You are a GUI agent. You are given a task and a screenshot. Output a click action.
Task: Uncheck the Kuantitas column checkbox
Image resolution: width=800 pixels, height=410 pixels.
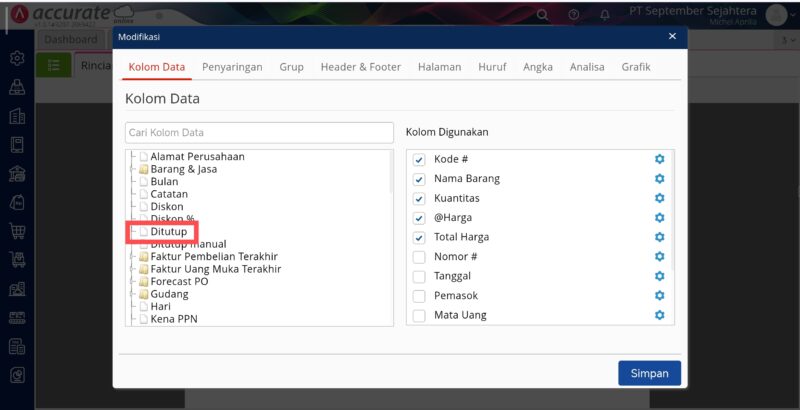[x=419, y=198]
